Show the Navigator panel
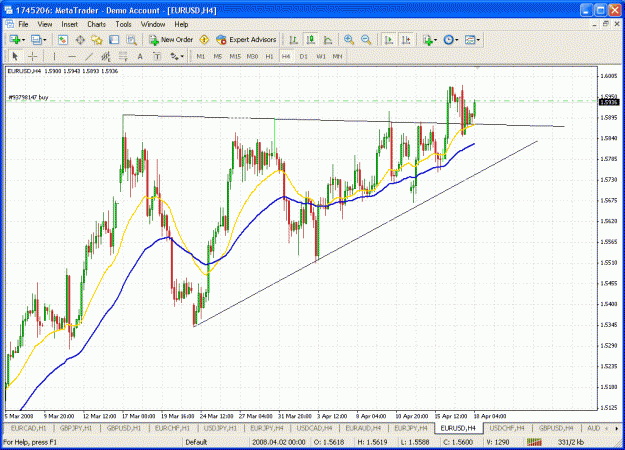Screen dimensions: 625x450 pyautogui.click(x=97, y=40)
